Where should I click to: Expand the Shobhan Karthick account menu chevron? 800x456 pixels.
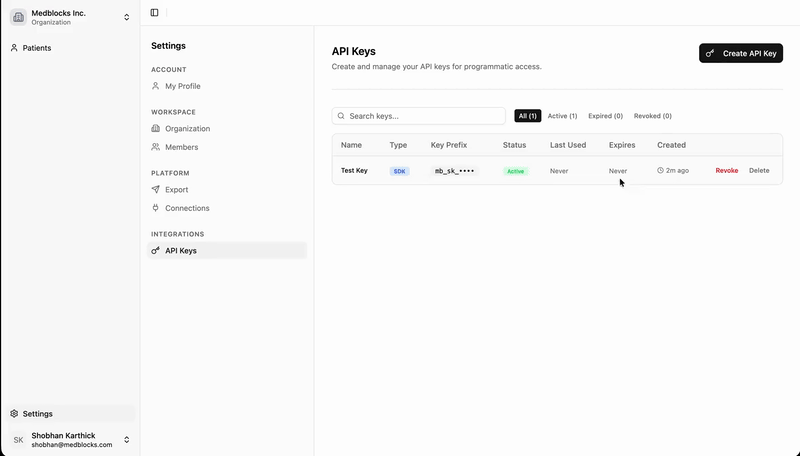click(127, 440)
